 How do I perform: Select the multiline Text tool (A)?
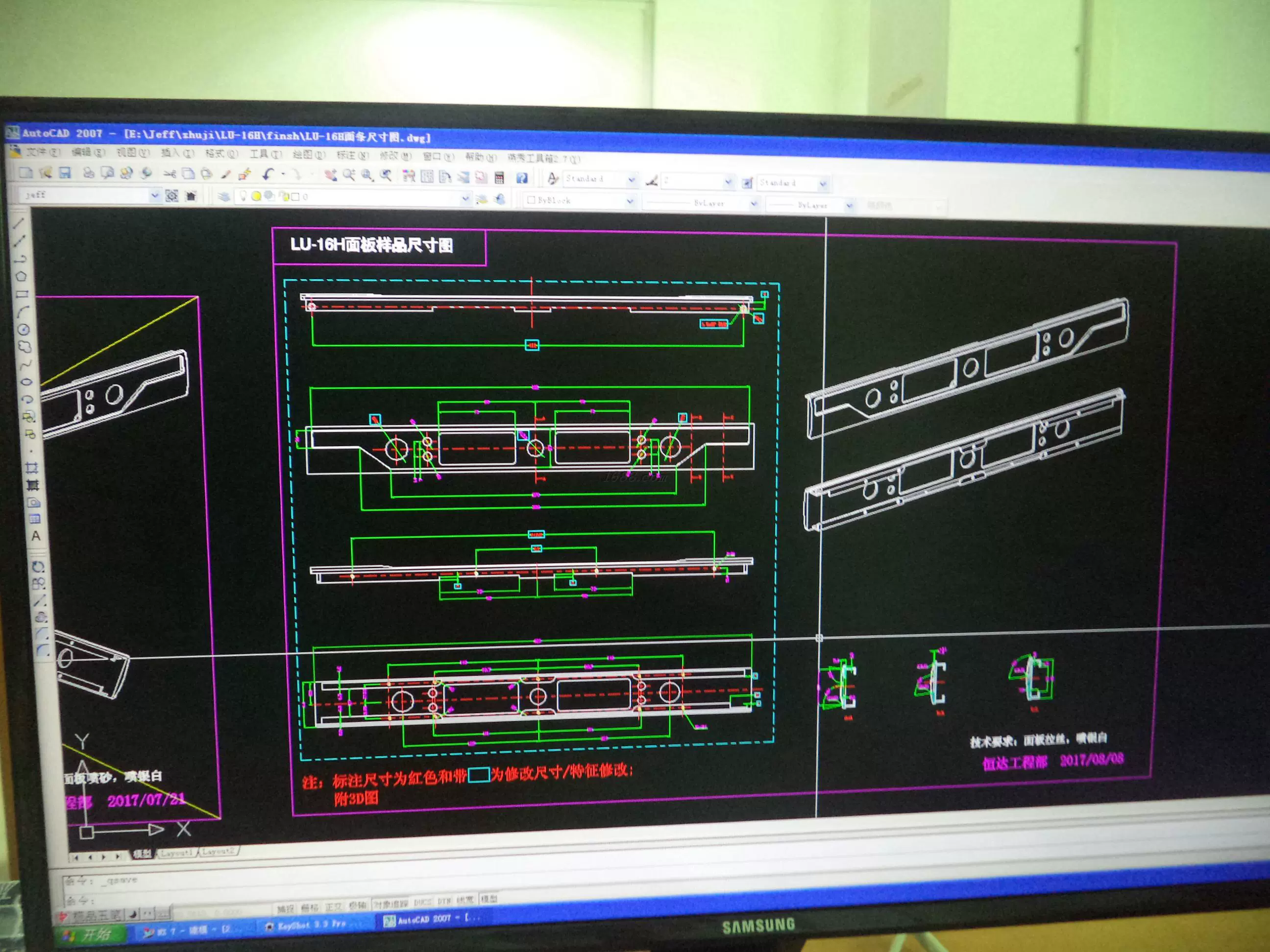coord(36,536)
